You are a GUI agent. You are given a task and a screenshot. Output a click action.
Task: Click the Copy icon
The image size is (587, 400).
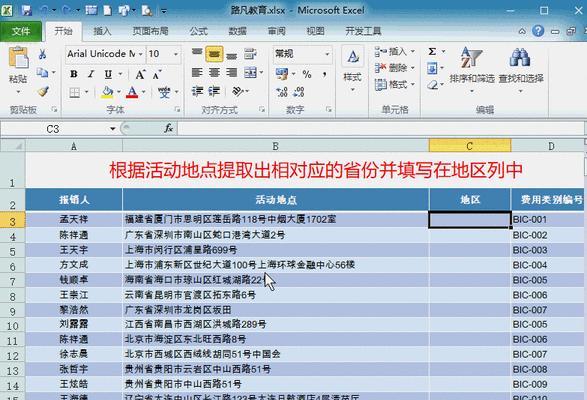point(42,73)
